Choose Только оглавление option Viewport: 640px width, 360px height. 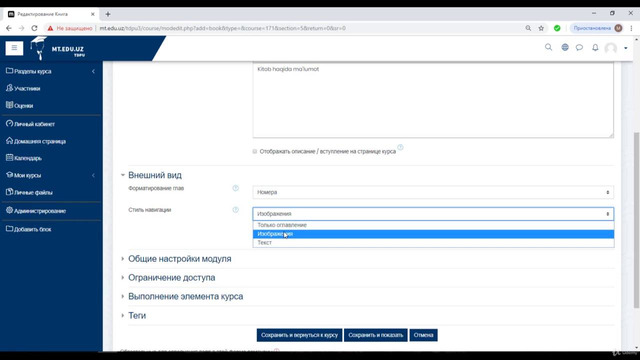pyautogui.click(x=433, y=225)
